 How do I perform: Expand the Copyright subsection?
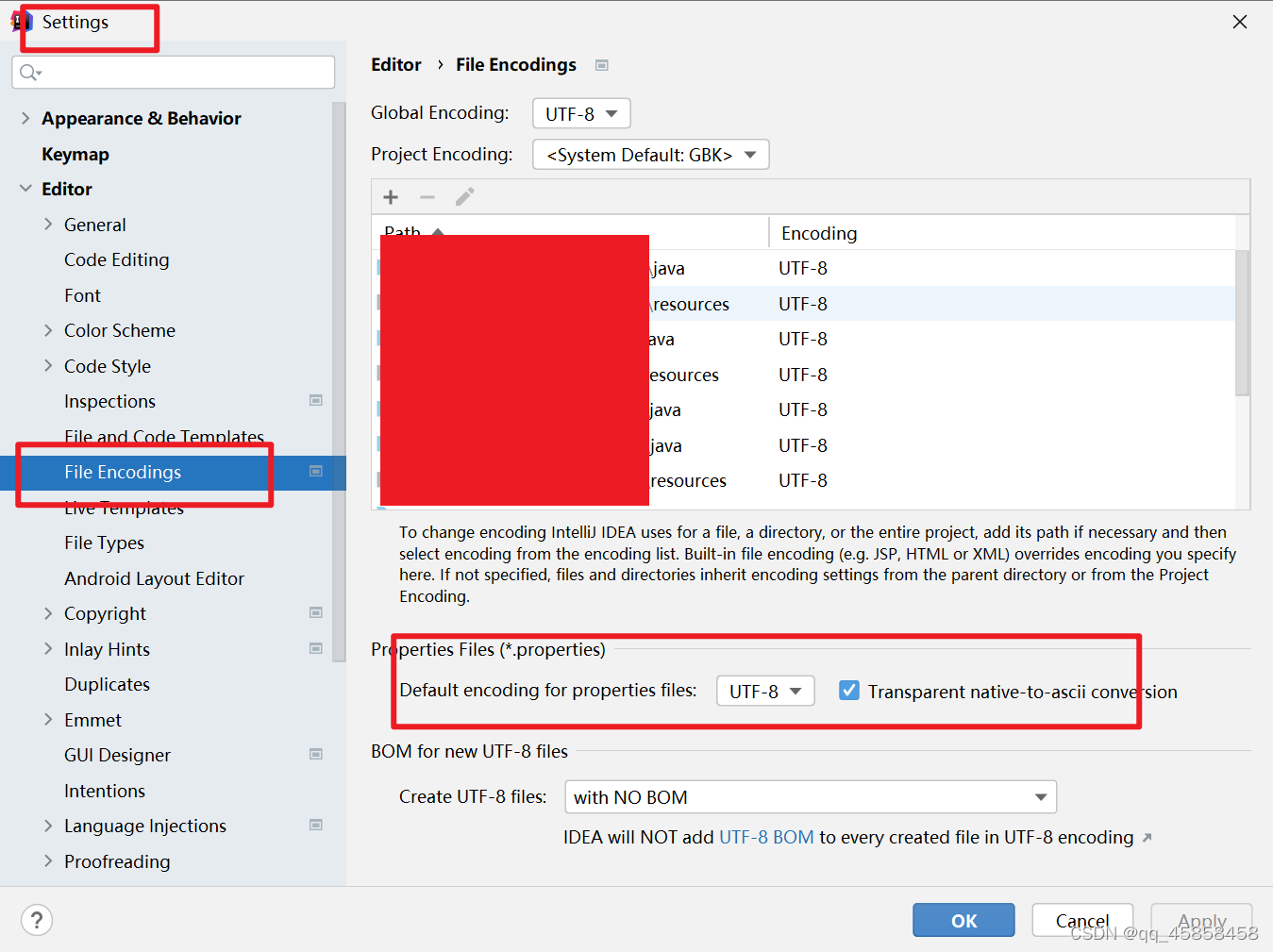point(48,613)
